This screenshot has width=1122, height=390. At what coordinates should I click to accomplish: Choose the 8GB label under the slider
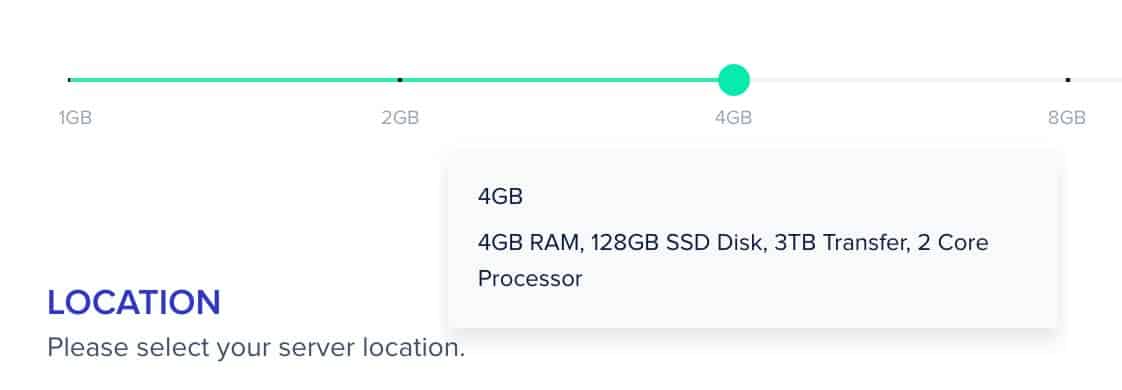1067,117
